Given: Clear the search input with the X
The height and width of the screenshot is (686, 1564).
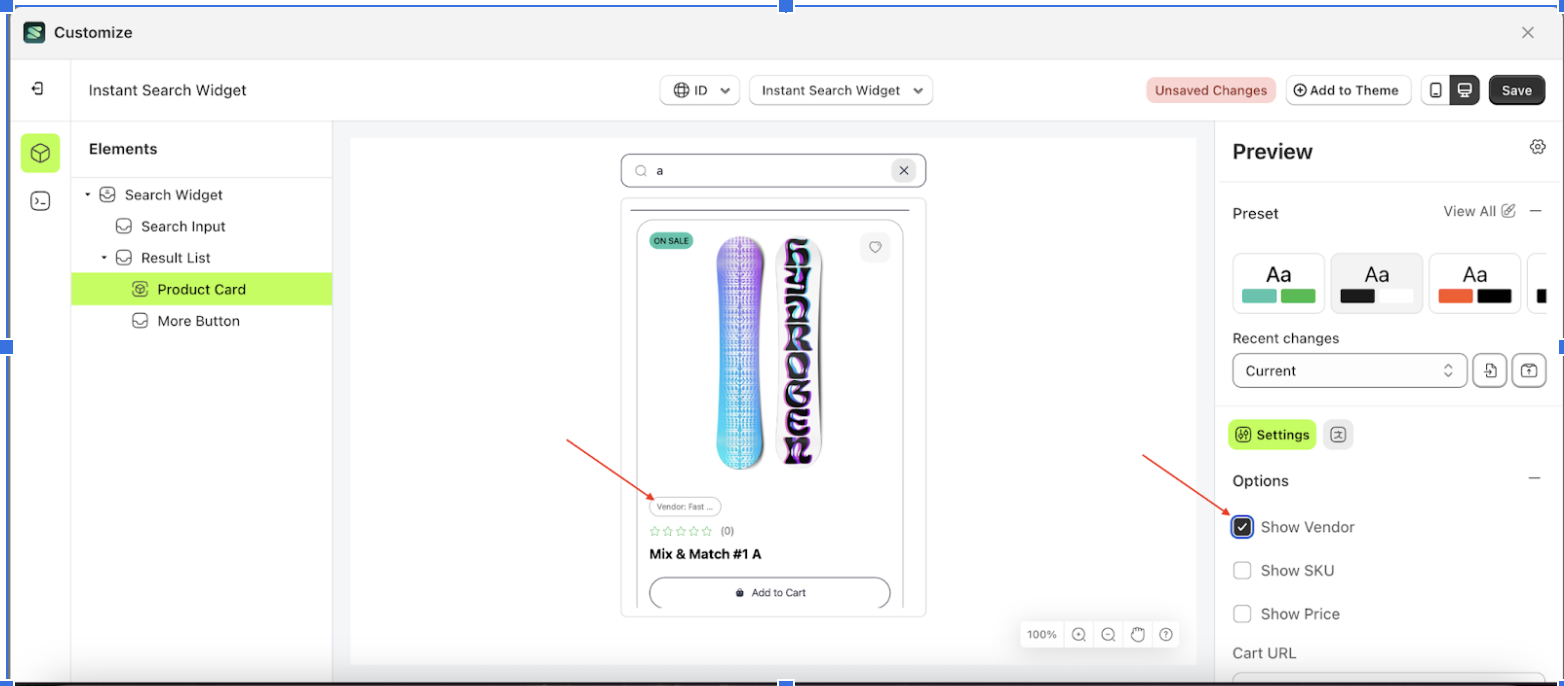Looking at the screenshot, I should (904, 170).
